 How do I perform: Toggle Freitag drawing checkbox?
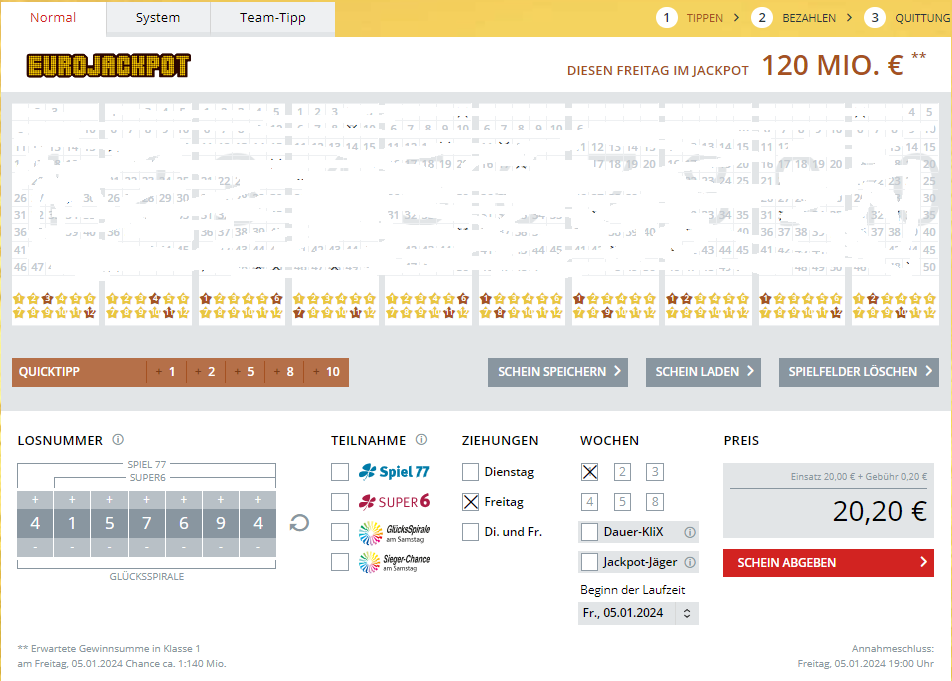click(x=471, y=502)
